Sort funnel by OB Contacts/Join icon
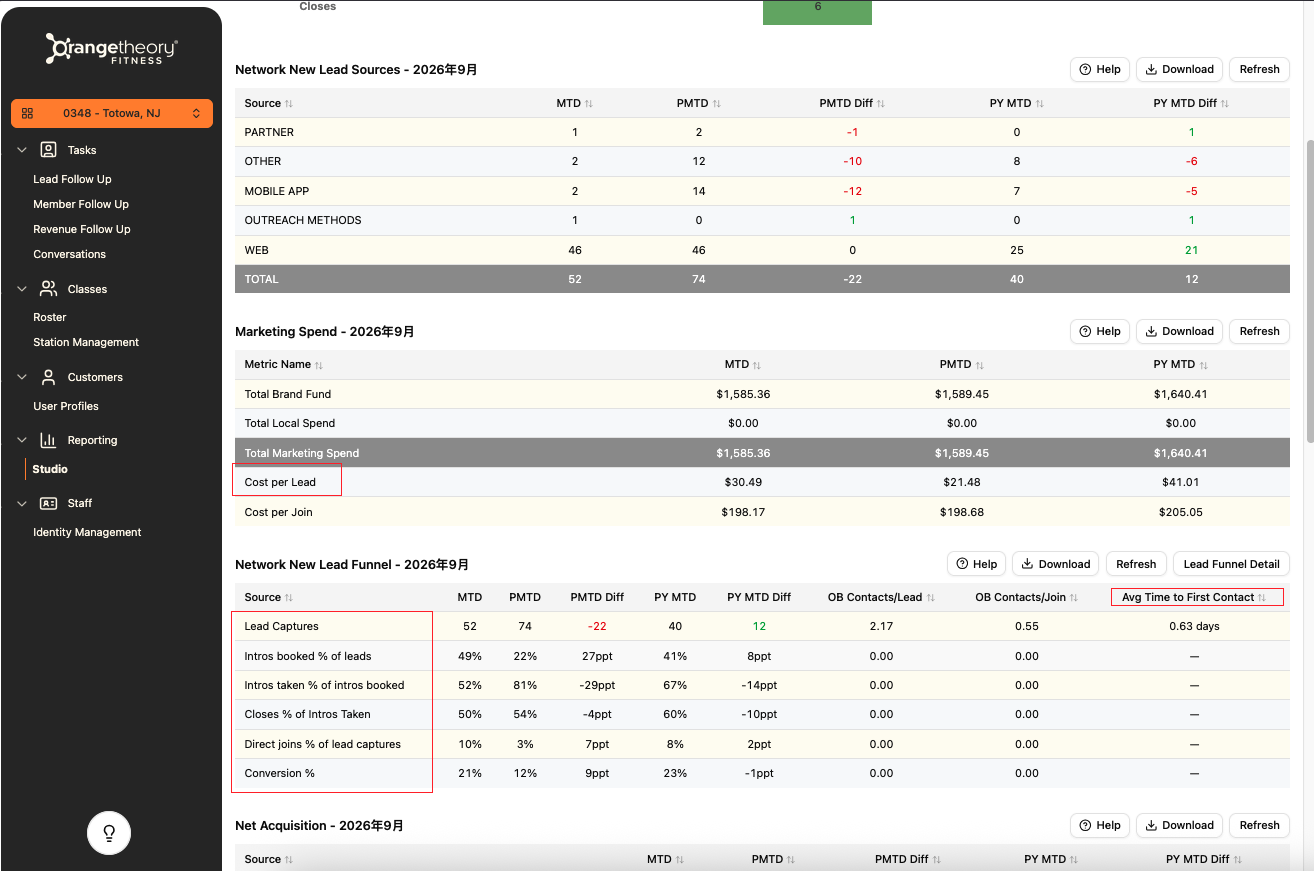The height and width of the screenshot is (871, 1314). tap(1073, 598)
